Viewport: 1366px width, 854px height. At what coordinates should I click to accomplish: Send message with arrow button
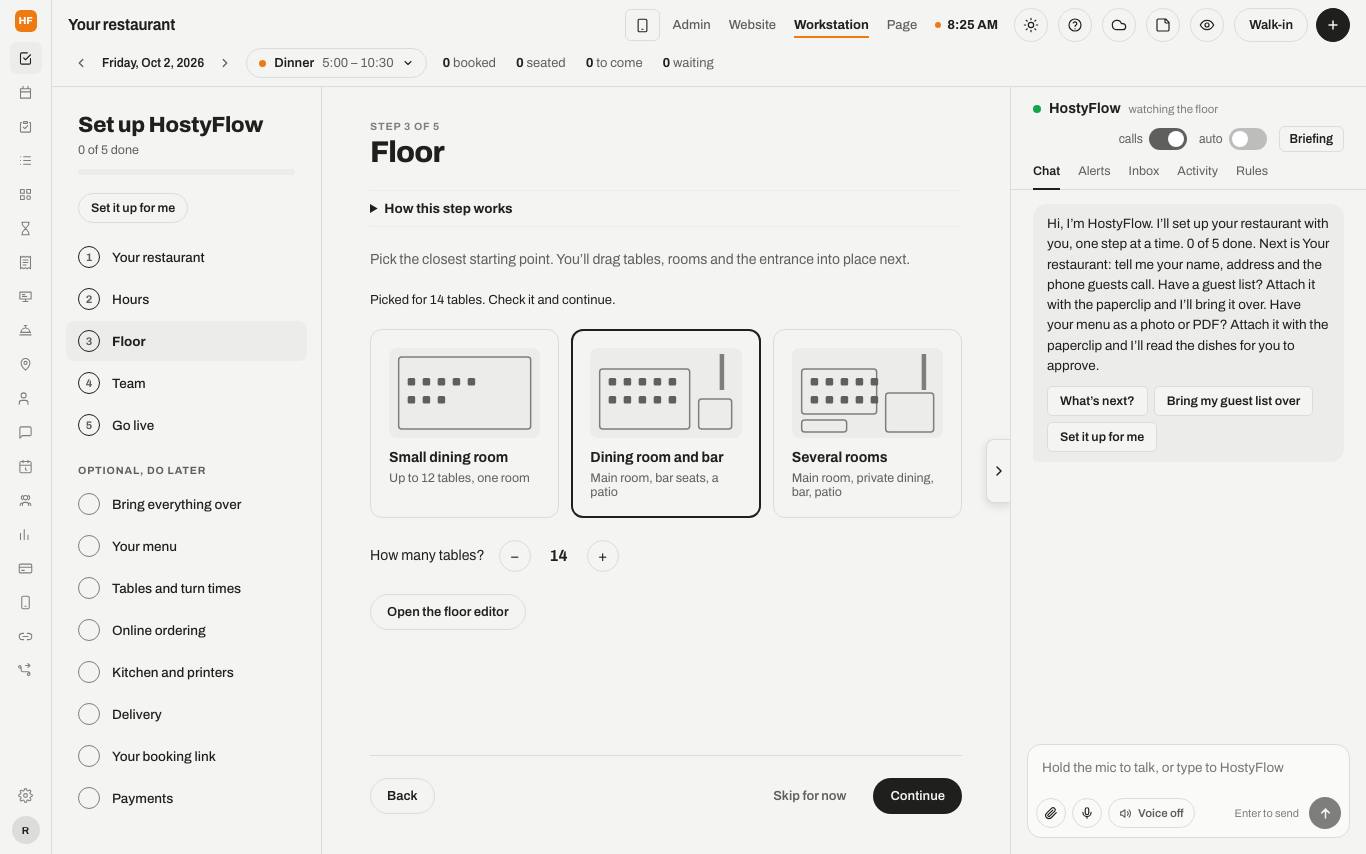pos(1325,813)
